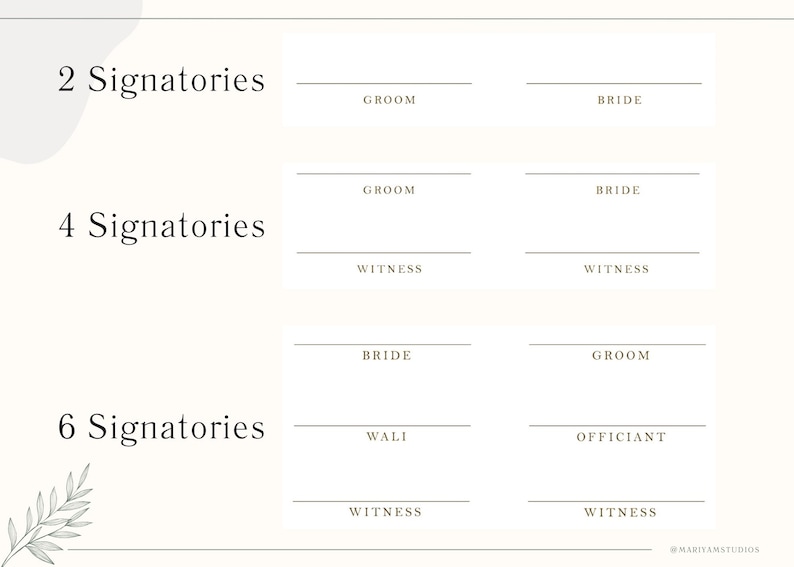The image size is (794, 567).
Task: Click the bottom-right WITNESS label in 6 Signatories
Action: (620, 512)
